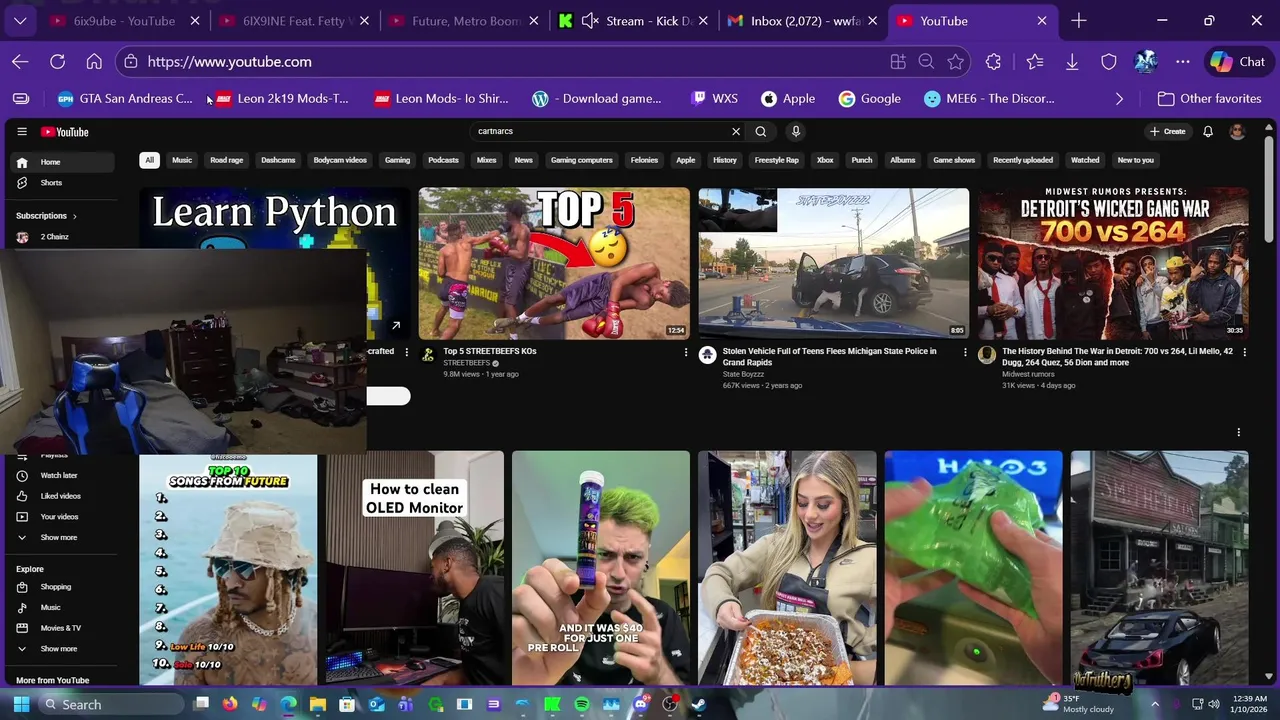Open the YouTube account avatar menu
The height and width of the screenshot is (720, 1280).
pos(1237,132)
